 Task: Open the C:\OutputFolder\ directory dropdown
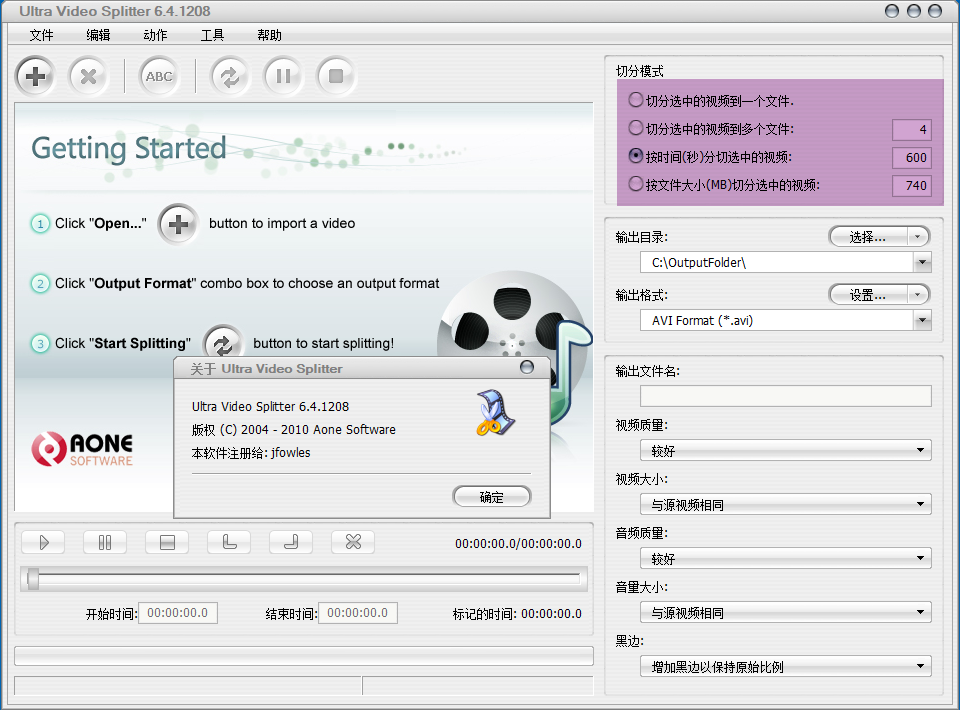coord(922,263)
